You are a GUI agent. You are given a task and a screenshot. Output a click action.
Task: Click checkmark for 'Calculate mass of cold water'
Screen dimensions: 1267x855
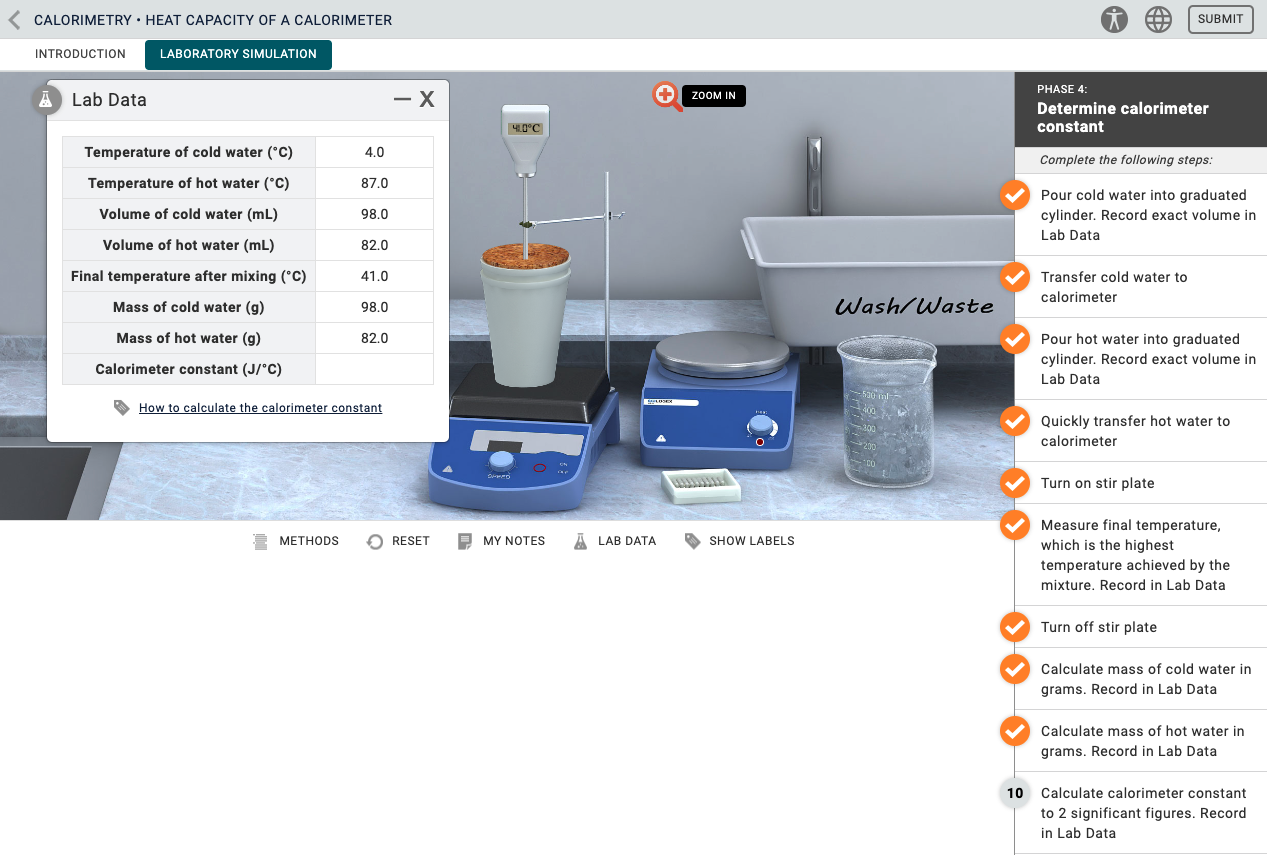pos(1015,669)
